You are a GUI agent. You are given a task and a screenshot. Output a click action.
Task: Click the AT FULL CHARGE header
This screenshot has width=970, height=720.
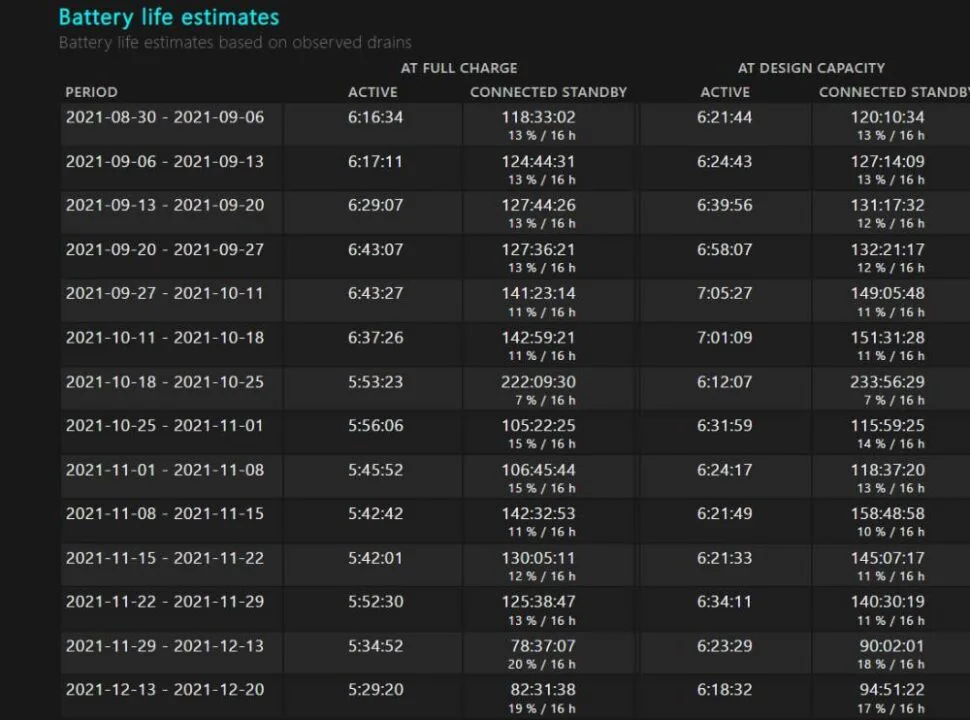[459, 68]
